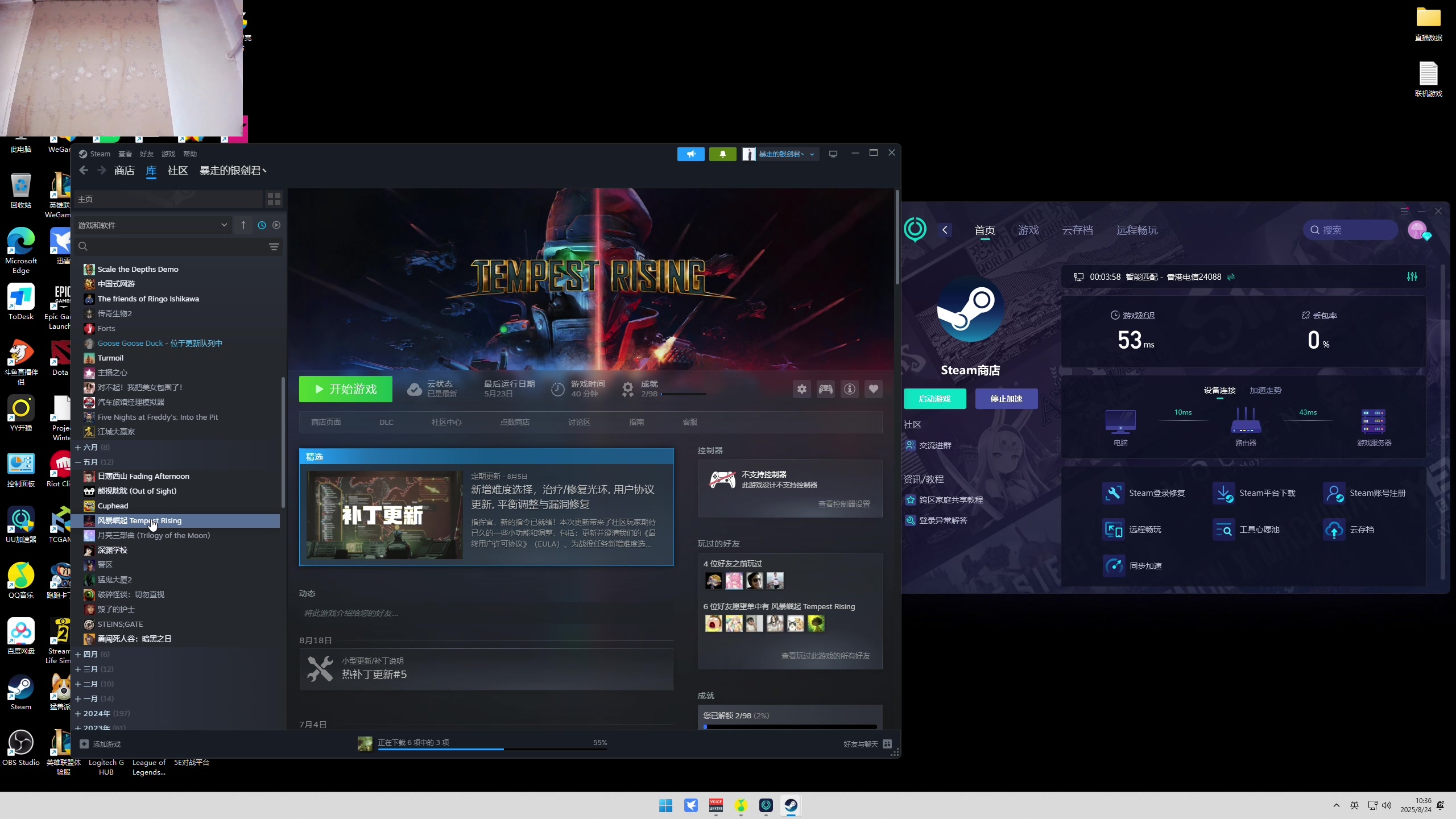Show game info icon
This screenshot has width=1456, height=819.
pos(850,389)
